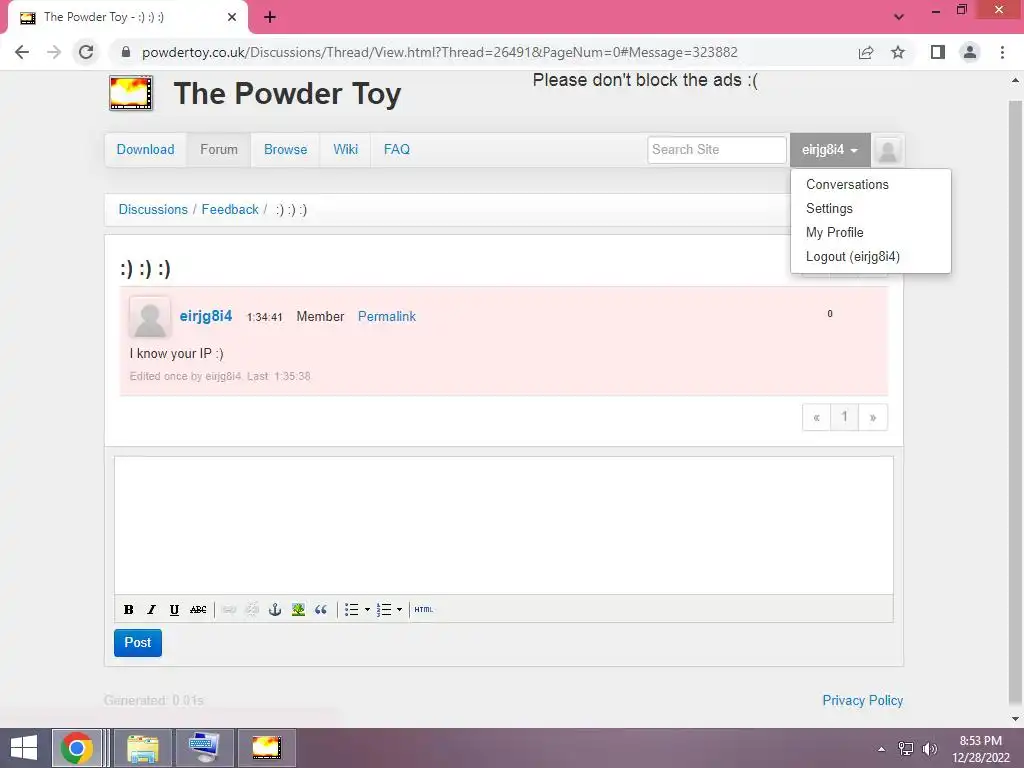Insert a bulleted list
The width and height of the screenshot is (1024, 768).
[351, 609]
